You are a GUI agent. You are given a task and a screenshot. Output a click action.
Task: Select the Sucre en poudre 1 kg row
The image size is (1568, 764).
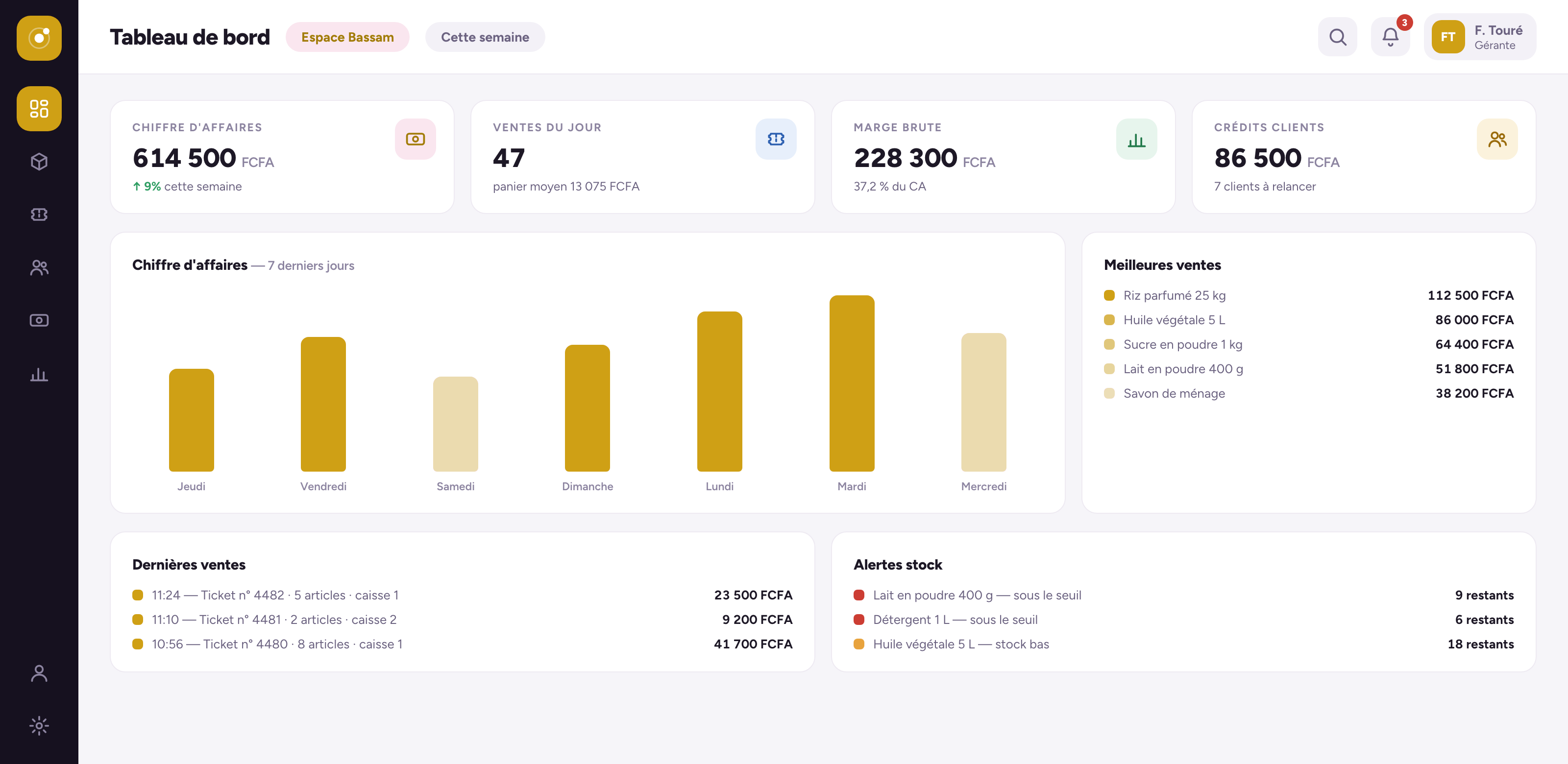coord(1308,344)
